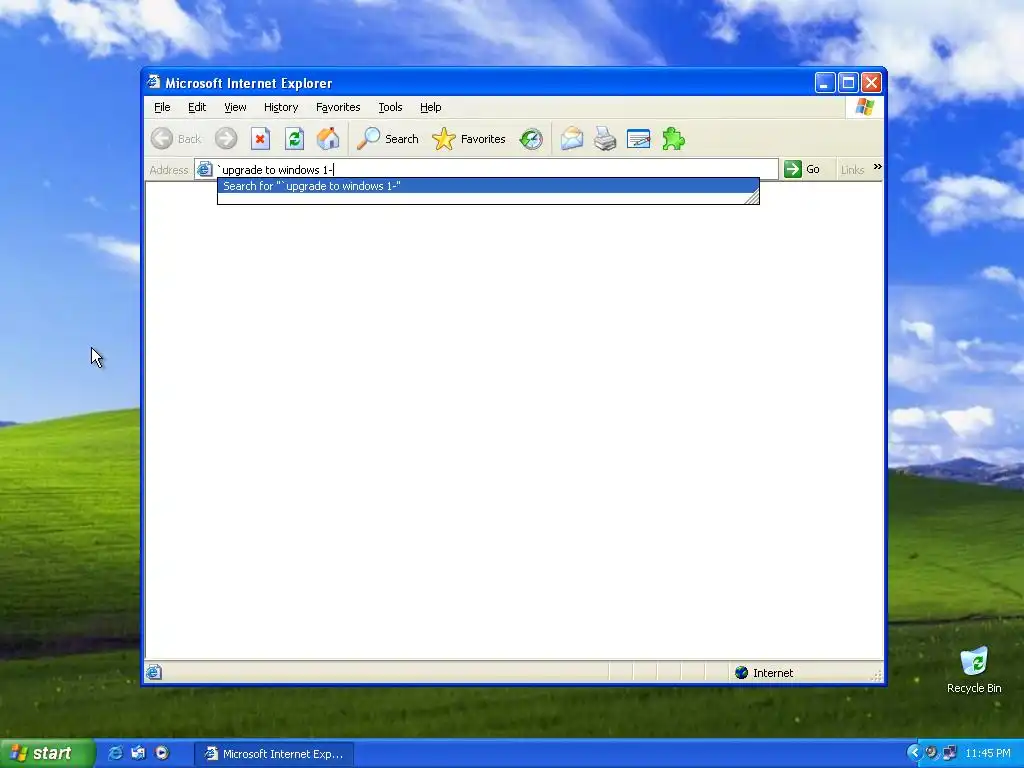Open the History menu
Image resolution: width=1024 pixels, height=768 pixels.
tap(281, 107)
